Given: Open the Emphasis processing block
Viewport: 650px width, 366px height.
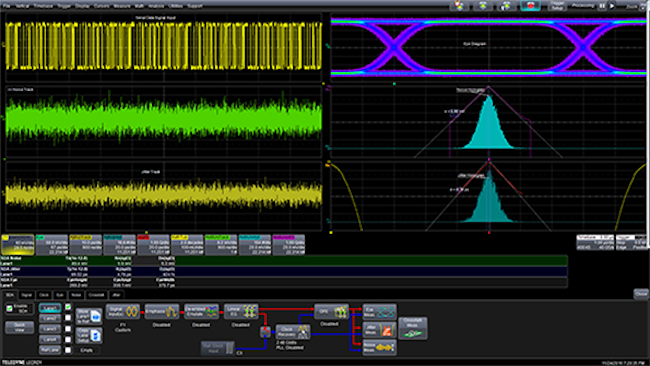Looking at the screenshot, I should point(161,312).
